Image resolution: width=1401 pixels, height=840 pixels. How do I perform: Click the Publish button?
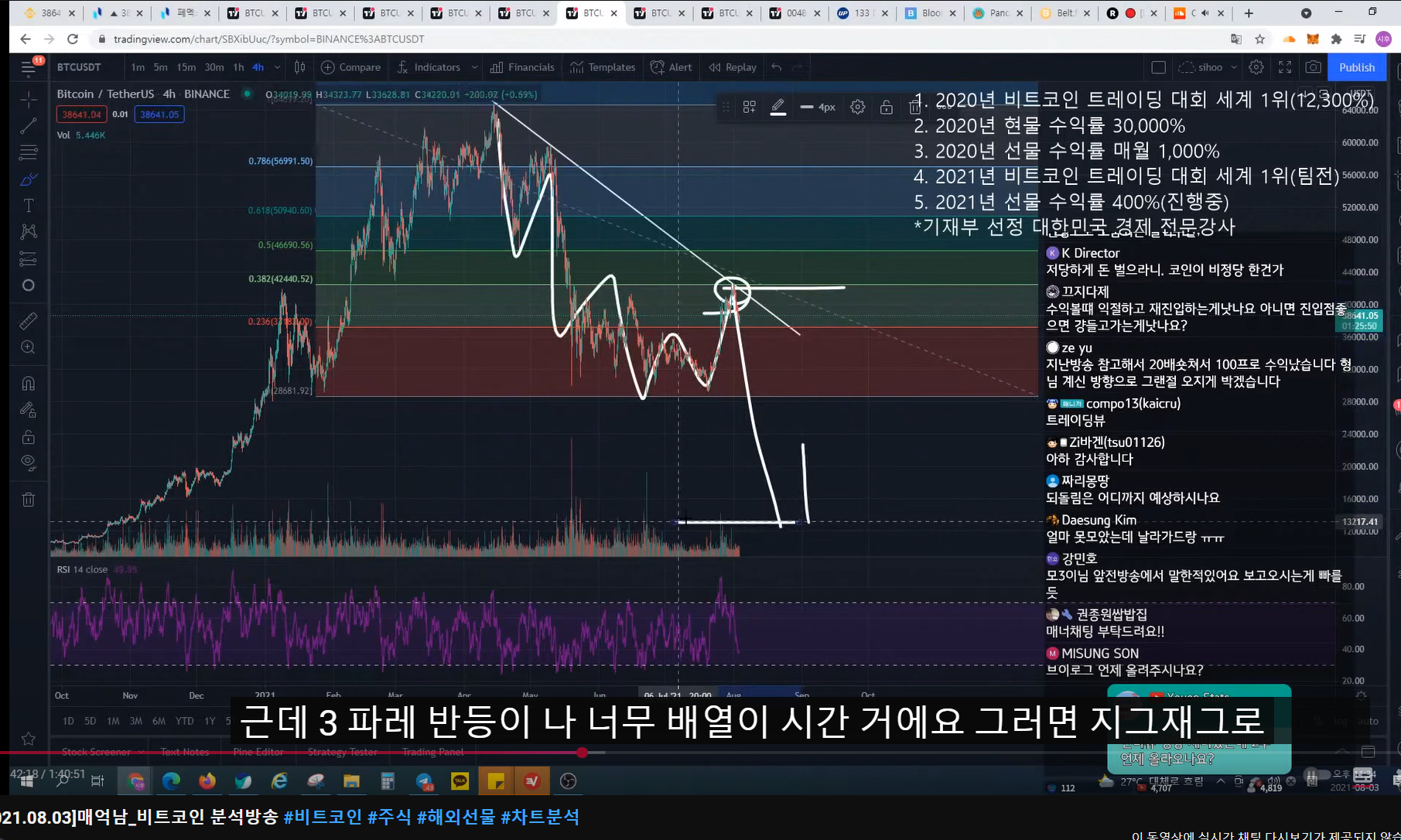pyautogui.click(x=1357, y=67)
